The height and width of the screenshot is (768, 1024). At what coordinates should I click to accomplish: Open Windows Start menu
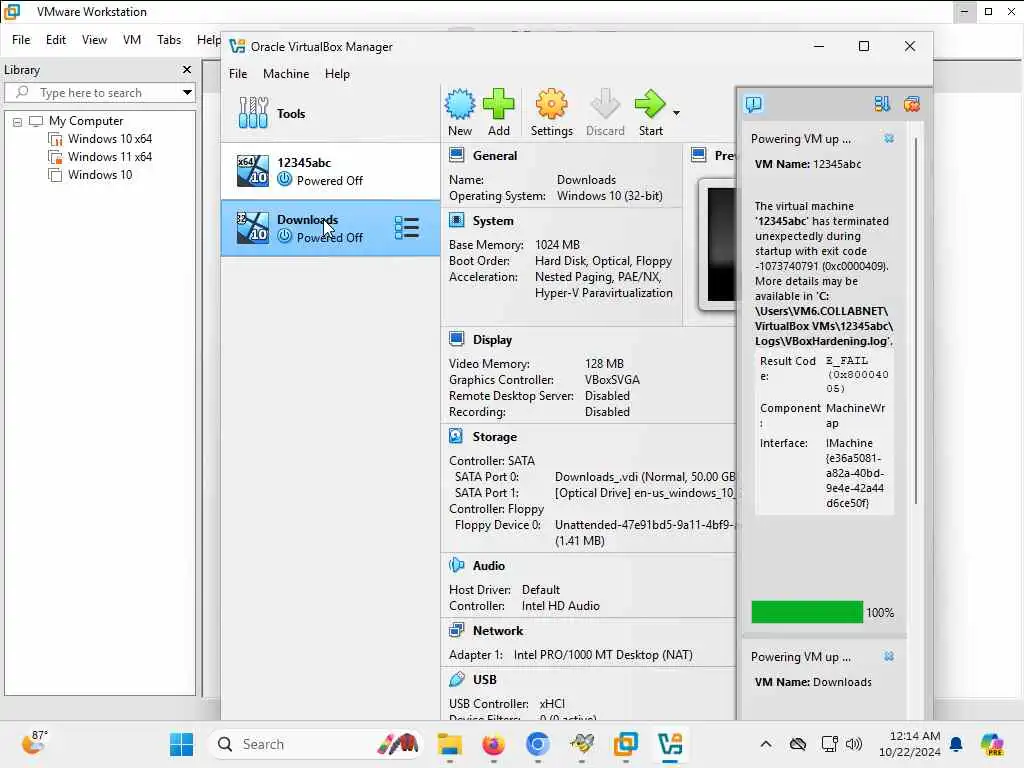coord(182,744)
